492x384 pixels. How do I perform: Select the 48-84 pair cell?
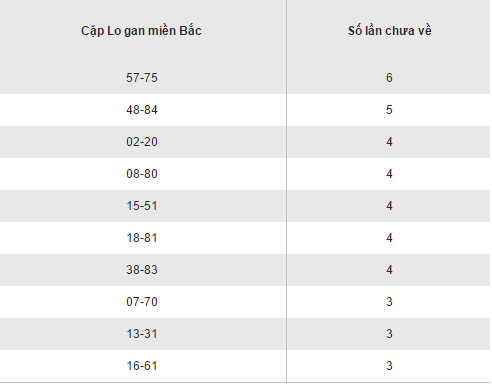(x=142, y=110)
